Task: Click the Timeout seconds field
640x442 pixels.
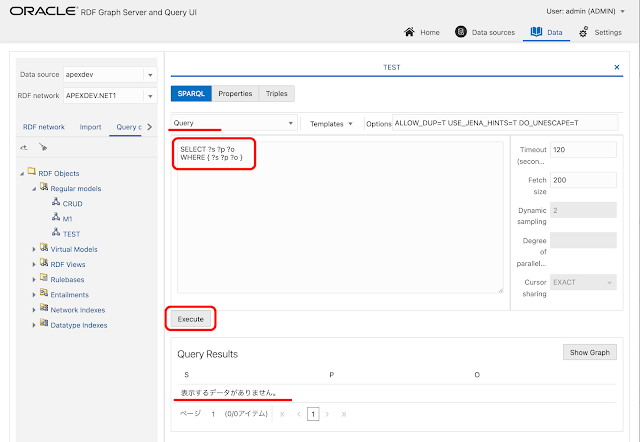Action: 583,150
